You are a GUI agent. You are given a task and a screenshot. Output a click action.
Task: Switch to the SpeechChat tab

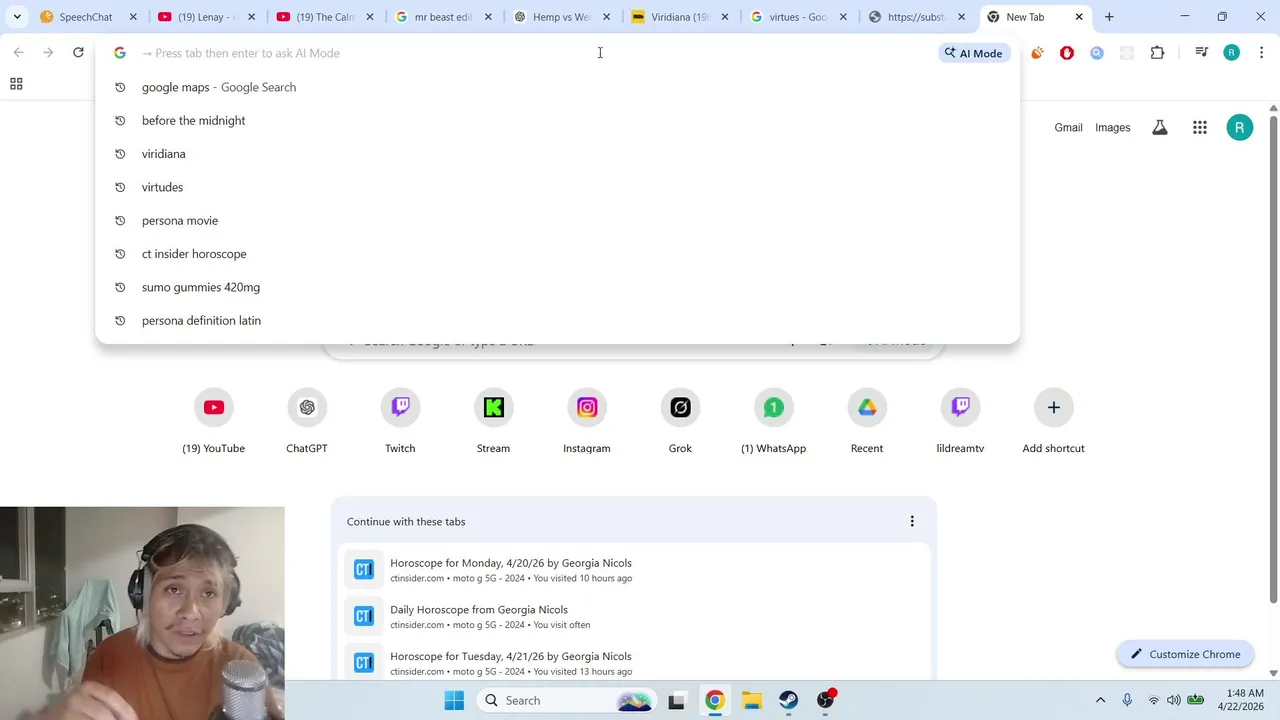[x=87, y=17]
